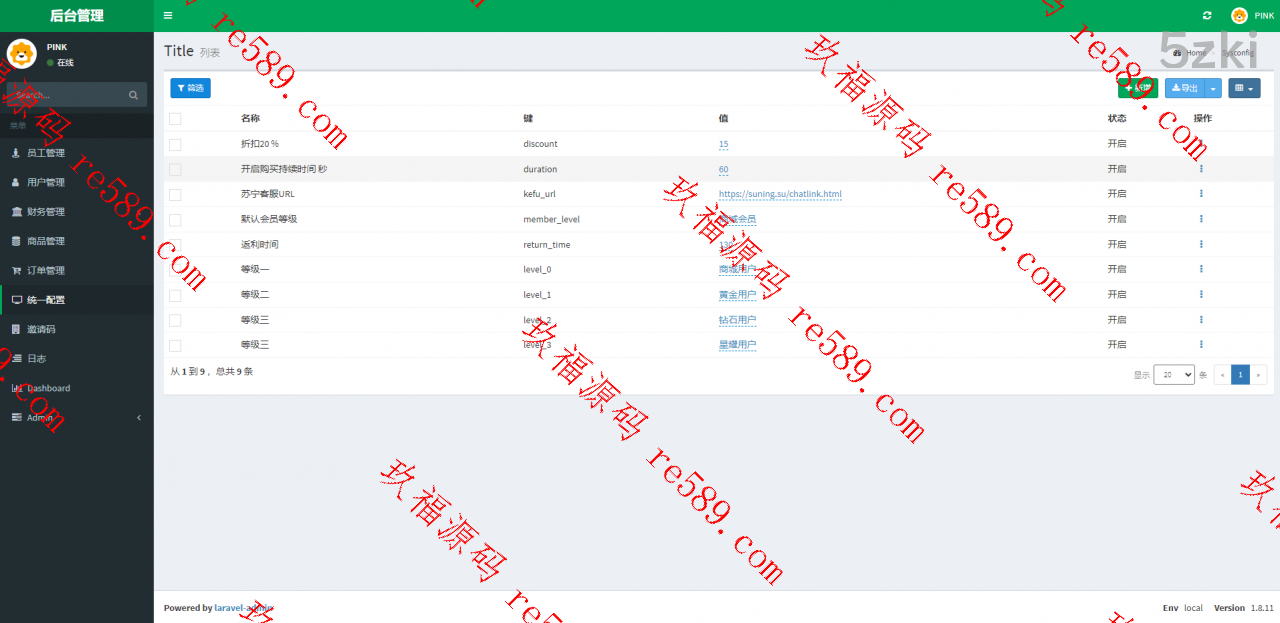The image size is (1280, 623).
Task: Focus the sidebar Search input field
Action: [65, 95]
